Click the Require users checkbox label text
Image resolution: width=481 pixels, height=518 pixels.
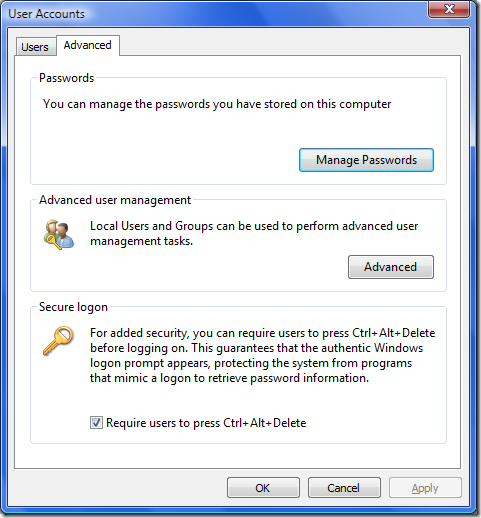206,423
